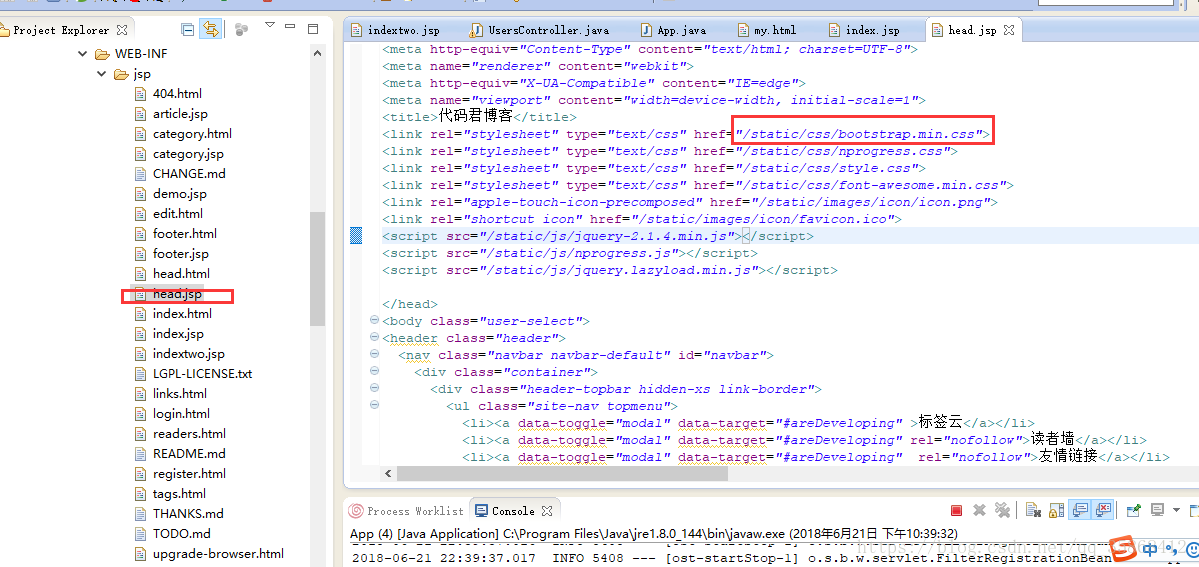
Task: Toggle Console Scroll Lock
Action: (1056, 510)
